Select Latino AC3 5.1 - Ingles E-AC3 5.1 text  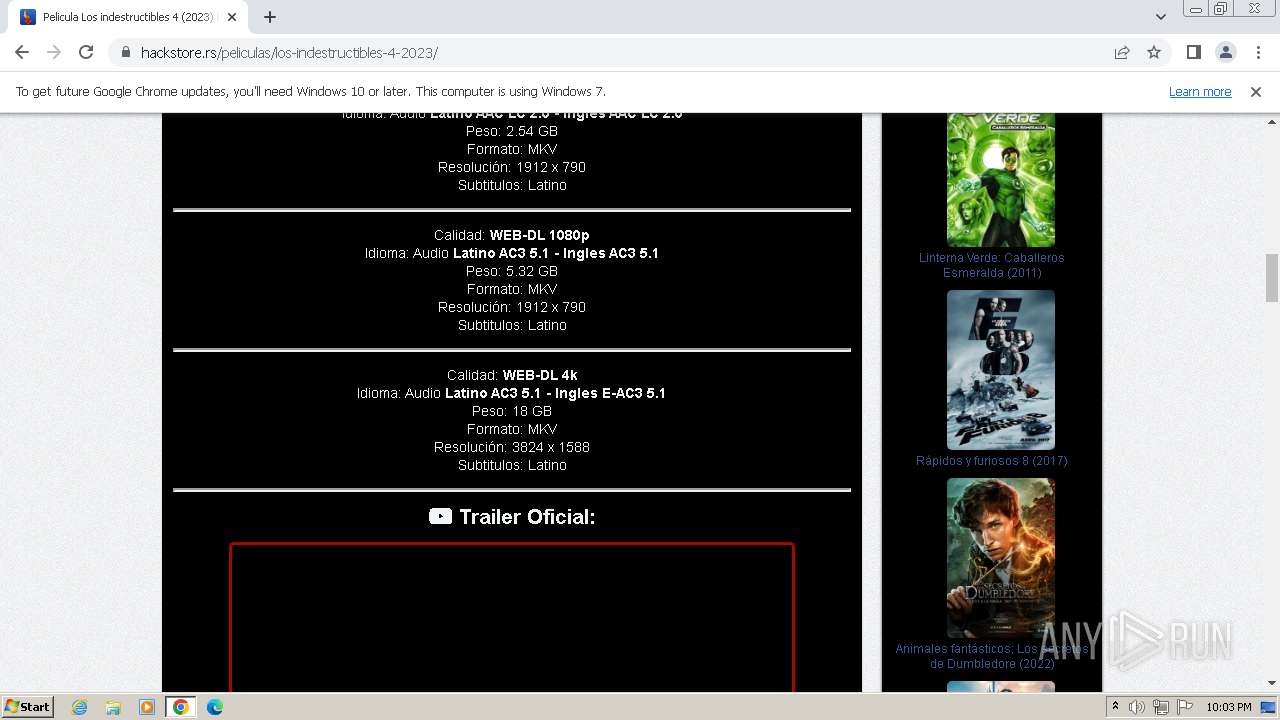(x=555, y=393)
